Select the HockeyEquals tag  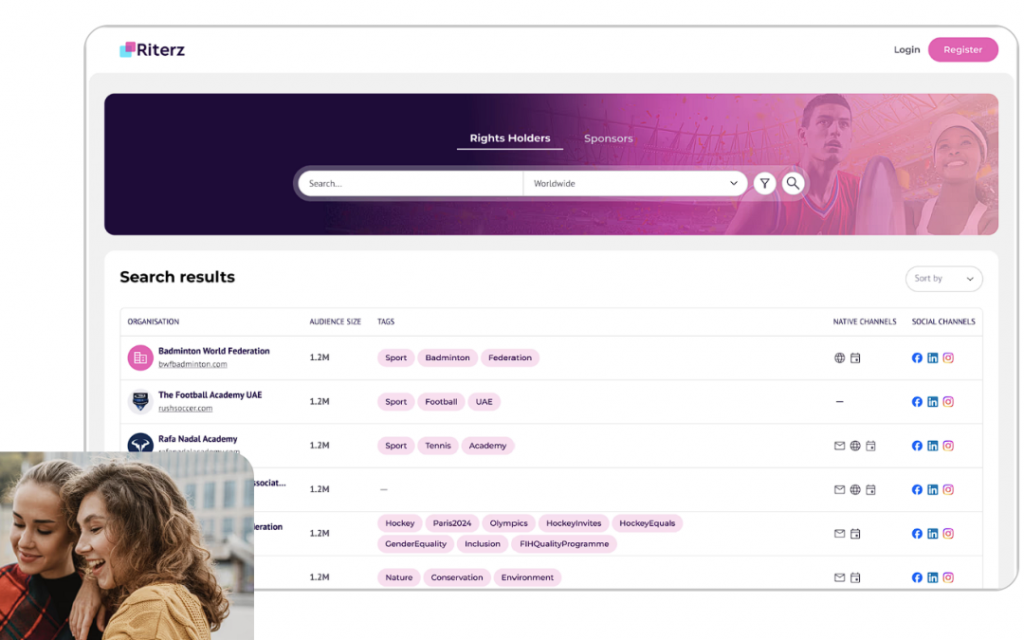647,523
